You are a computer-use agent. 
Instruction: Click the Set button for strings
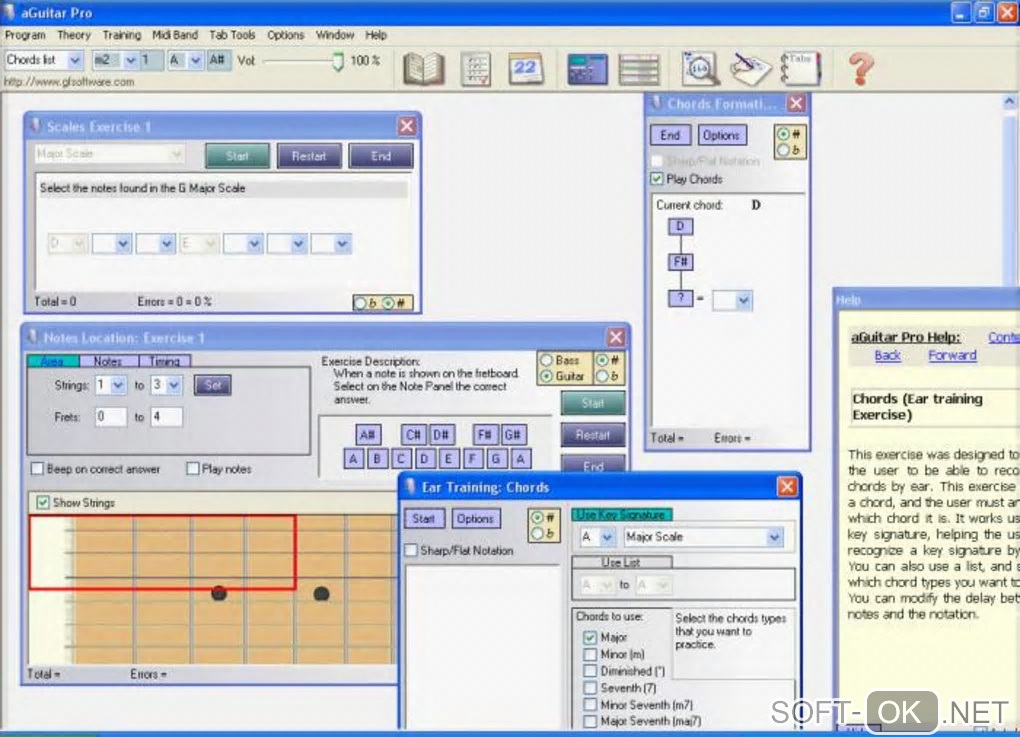tap(213, 385)
